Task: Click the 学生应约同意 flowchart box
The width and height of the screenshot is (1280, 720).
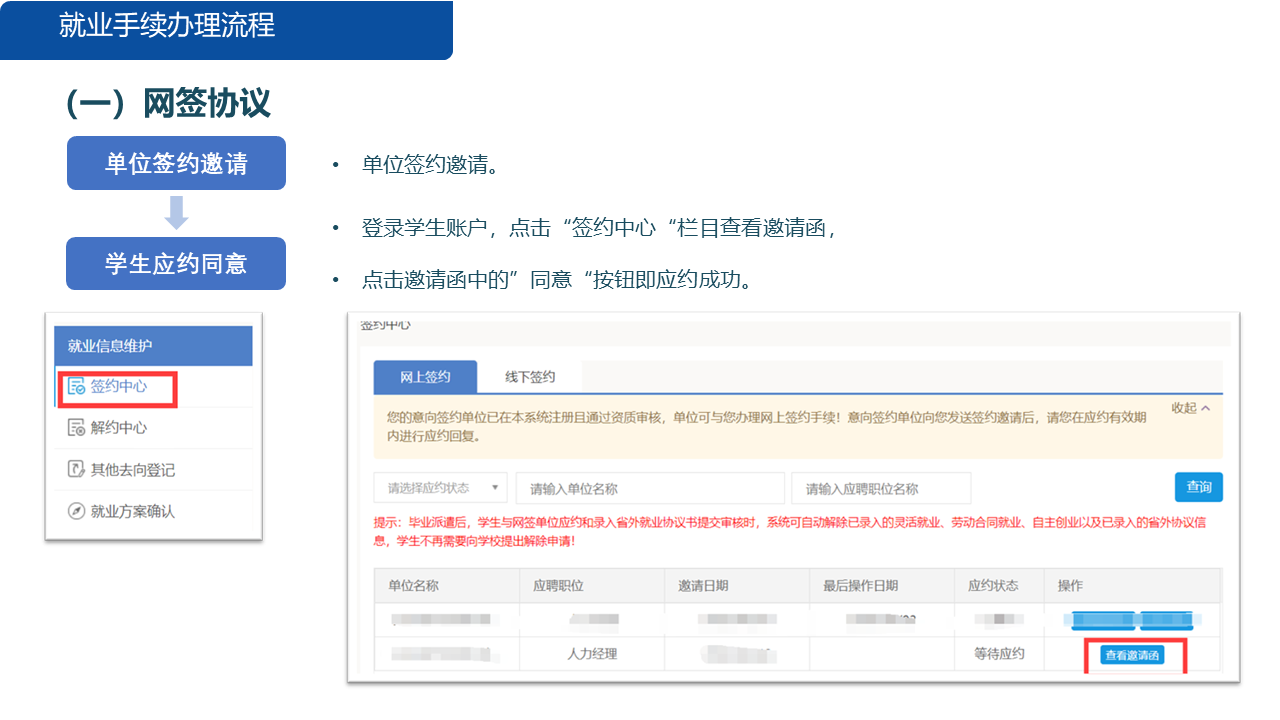Action: pyautogui.click(x=176, y=263)
